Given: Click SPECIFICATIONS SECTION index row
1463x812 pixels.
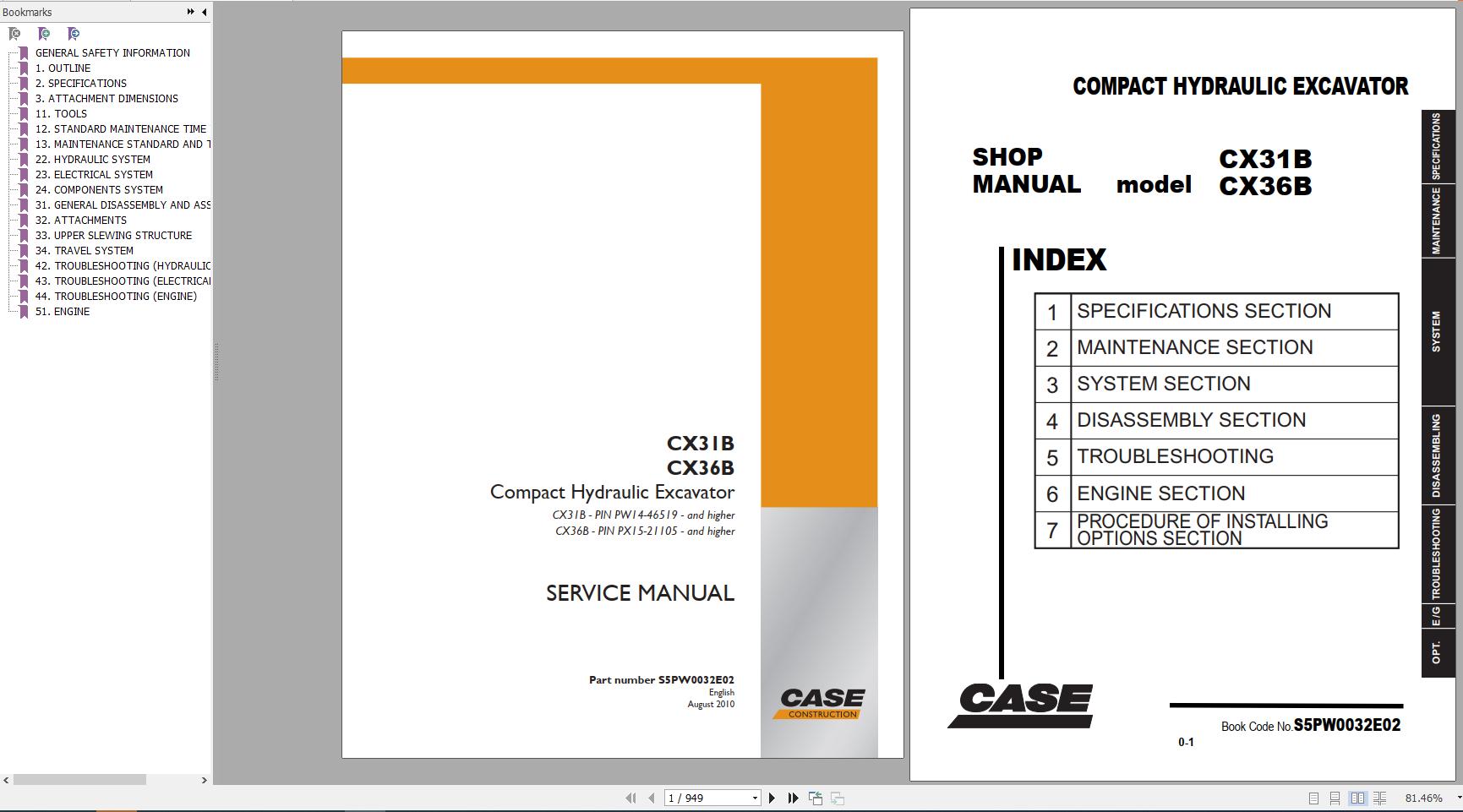Looking at the screenshot, I should point(1216,312).
